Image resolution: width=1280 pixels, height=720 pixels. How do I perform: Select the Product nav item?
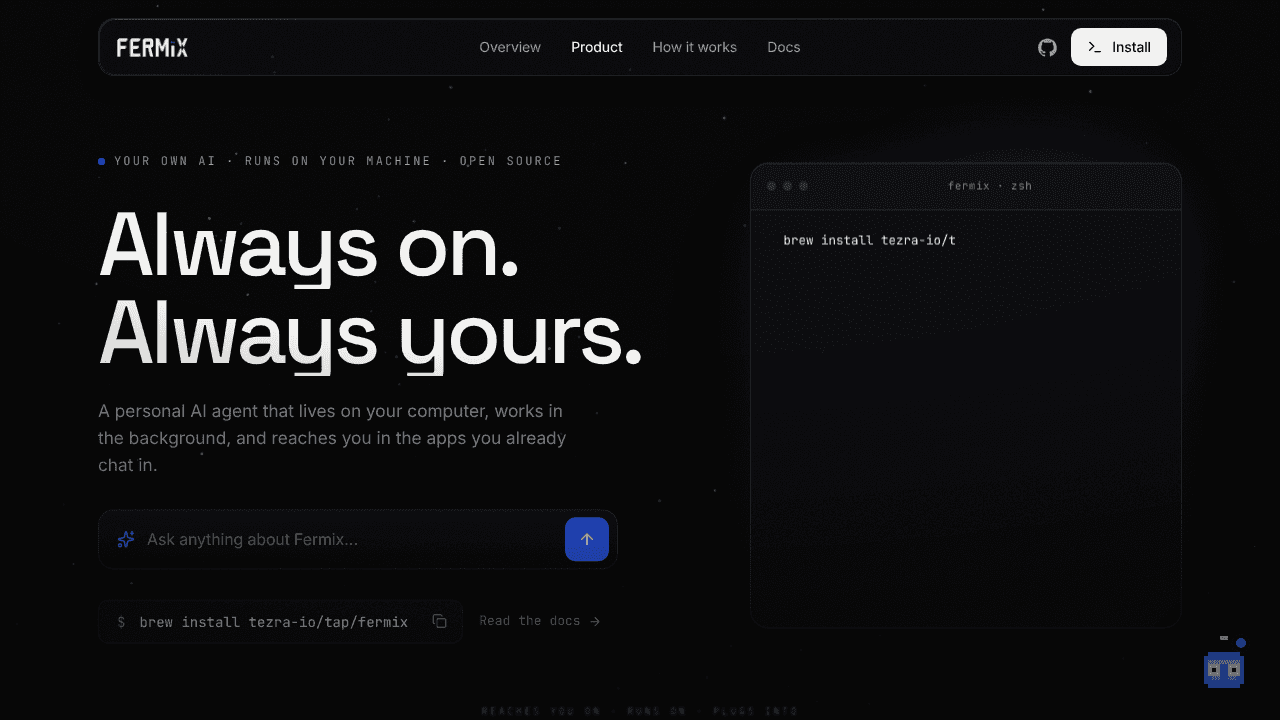pos(597,47)
